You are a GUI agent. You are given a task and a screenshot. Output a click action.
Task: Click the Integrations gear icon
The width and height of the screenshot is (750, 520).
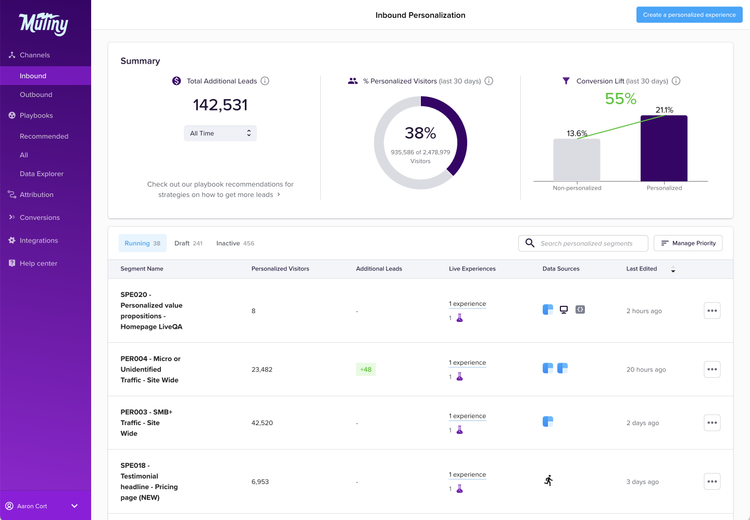point(12,240)
